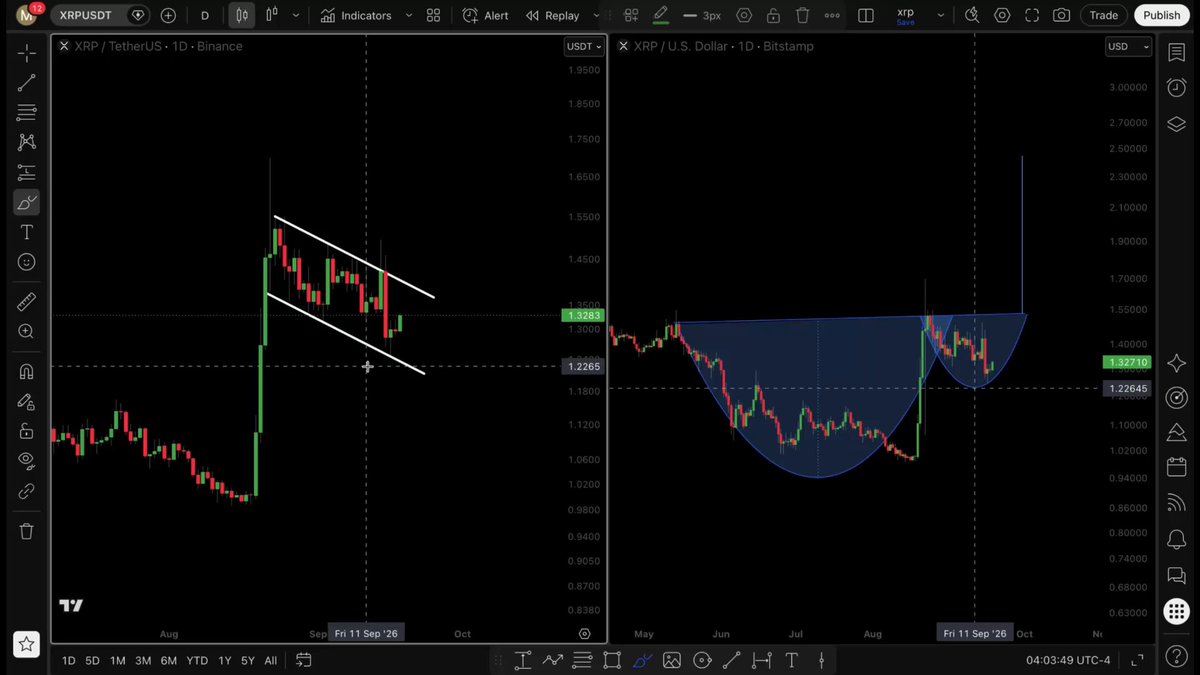
Task: Open the ruler measure tool
Action: click(27, 302)
